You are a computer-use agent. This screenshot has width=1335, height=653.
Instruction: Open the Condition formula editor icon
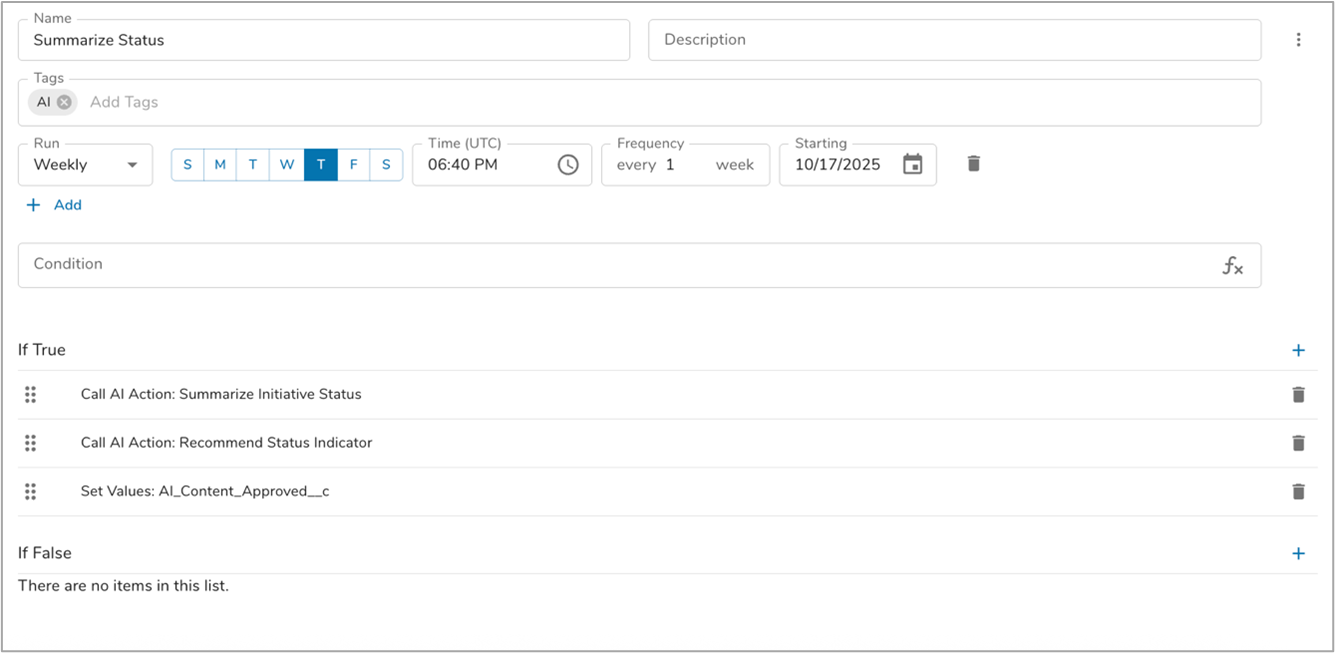click(x=1232, y=265)
